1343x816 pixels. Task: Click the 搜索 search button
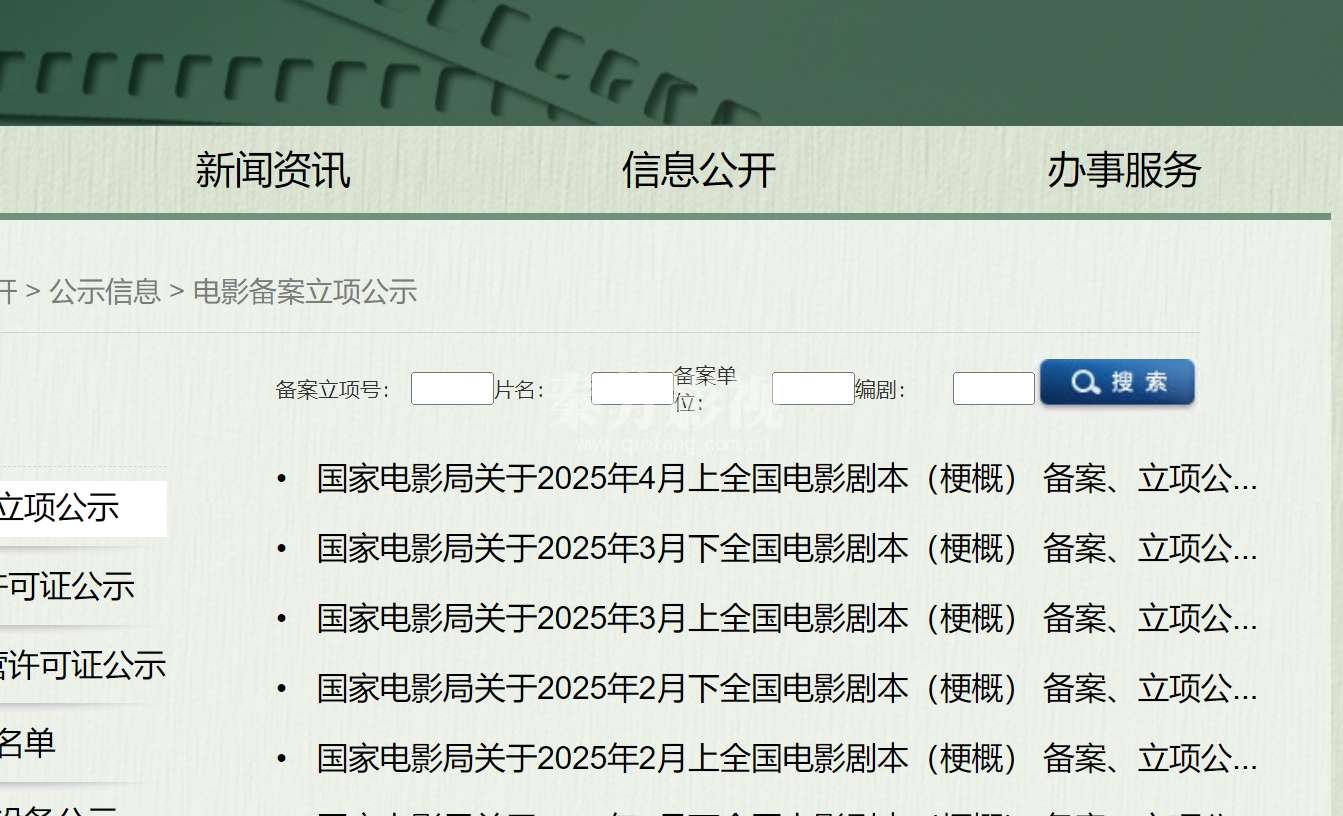click(1117, 382)
